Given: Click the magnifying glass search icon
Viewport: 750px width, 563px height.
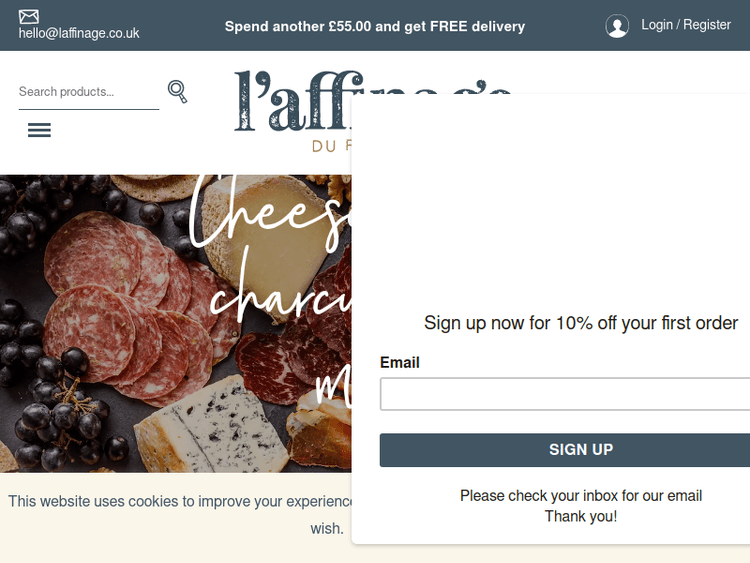Looking at the screenshot, I should [177, 92].
